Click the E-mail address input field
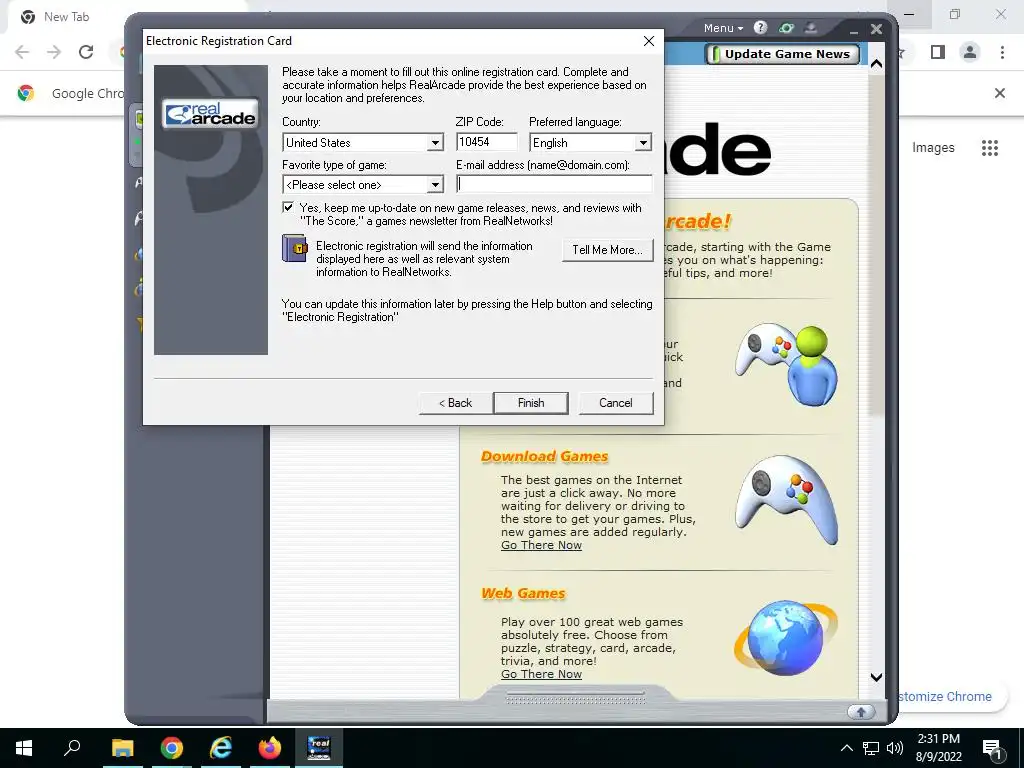 [x=554, y=184]
